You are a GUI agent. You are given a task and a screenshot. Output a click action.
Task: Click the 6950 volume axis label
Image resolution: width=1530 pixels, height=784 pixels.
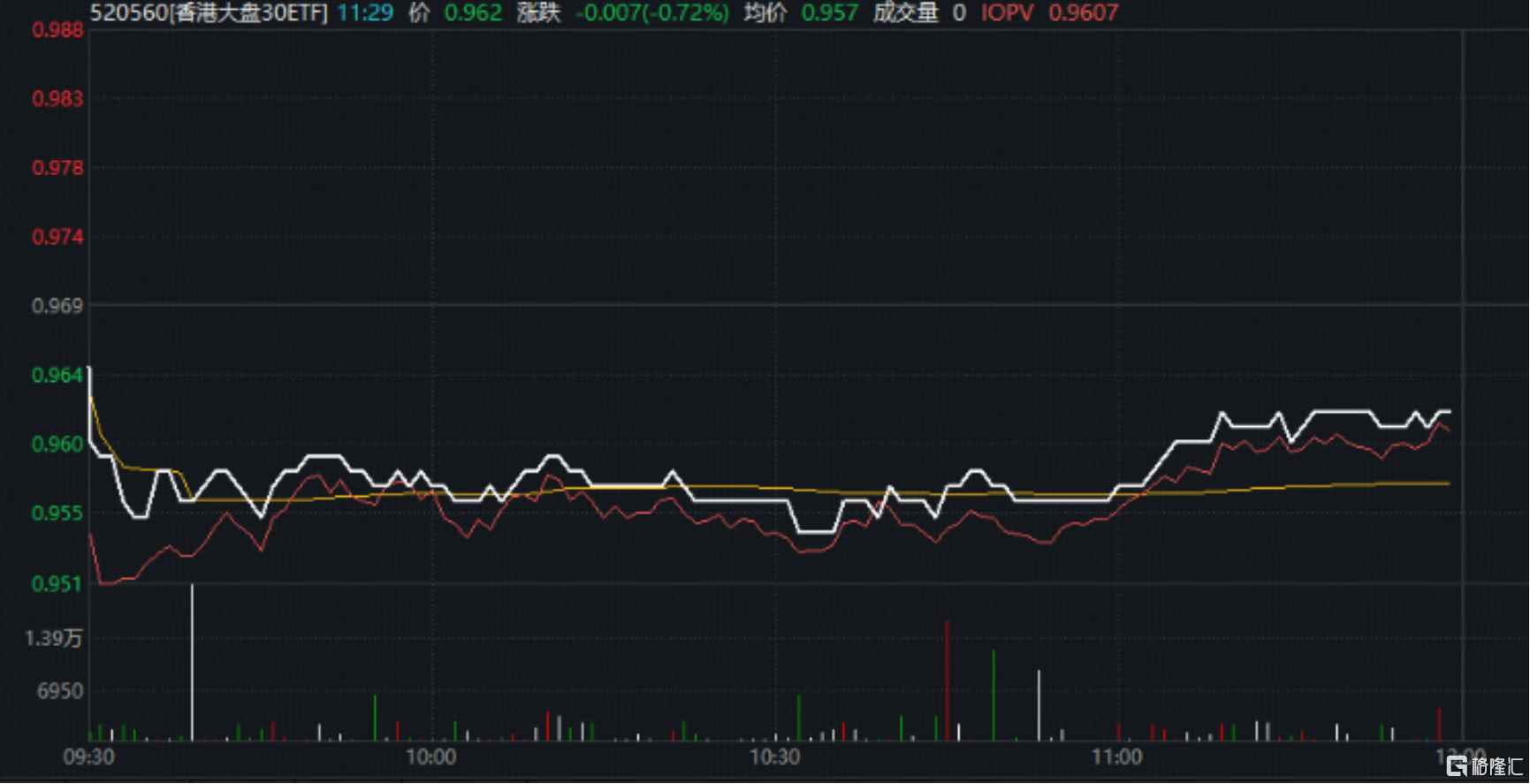pyautogui.click(x=60, y=691)
